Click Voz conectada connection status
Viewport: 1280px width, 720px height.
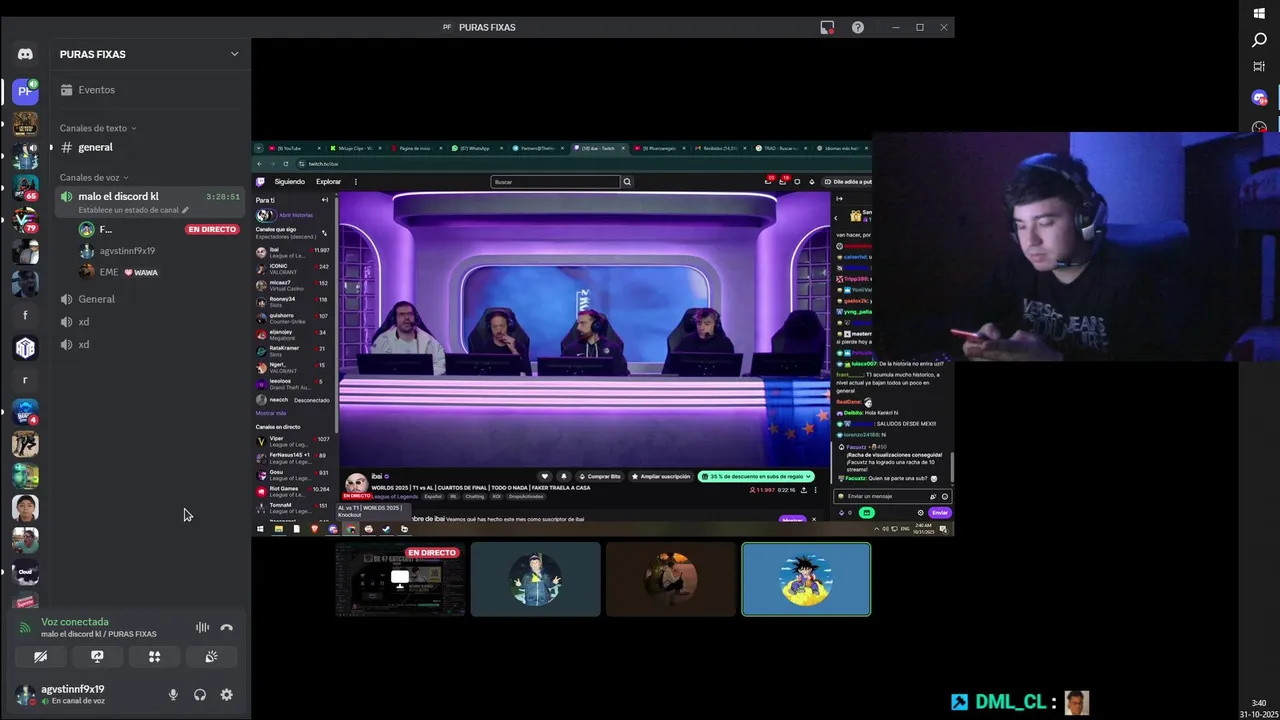click(x=75, y=622)
